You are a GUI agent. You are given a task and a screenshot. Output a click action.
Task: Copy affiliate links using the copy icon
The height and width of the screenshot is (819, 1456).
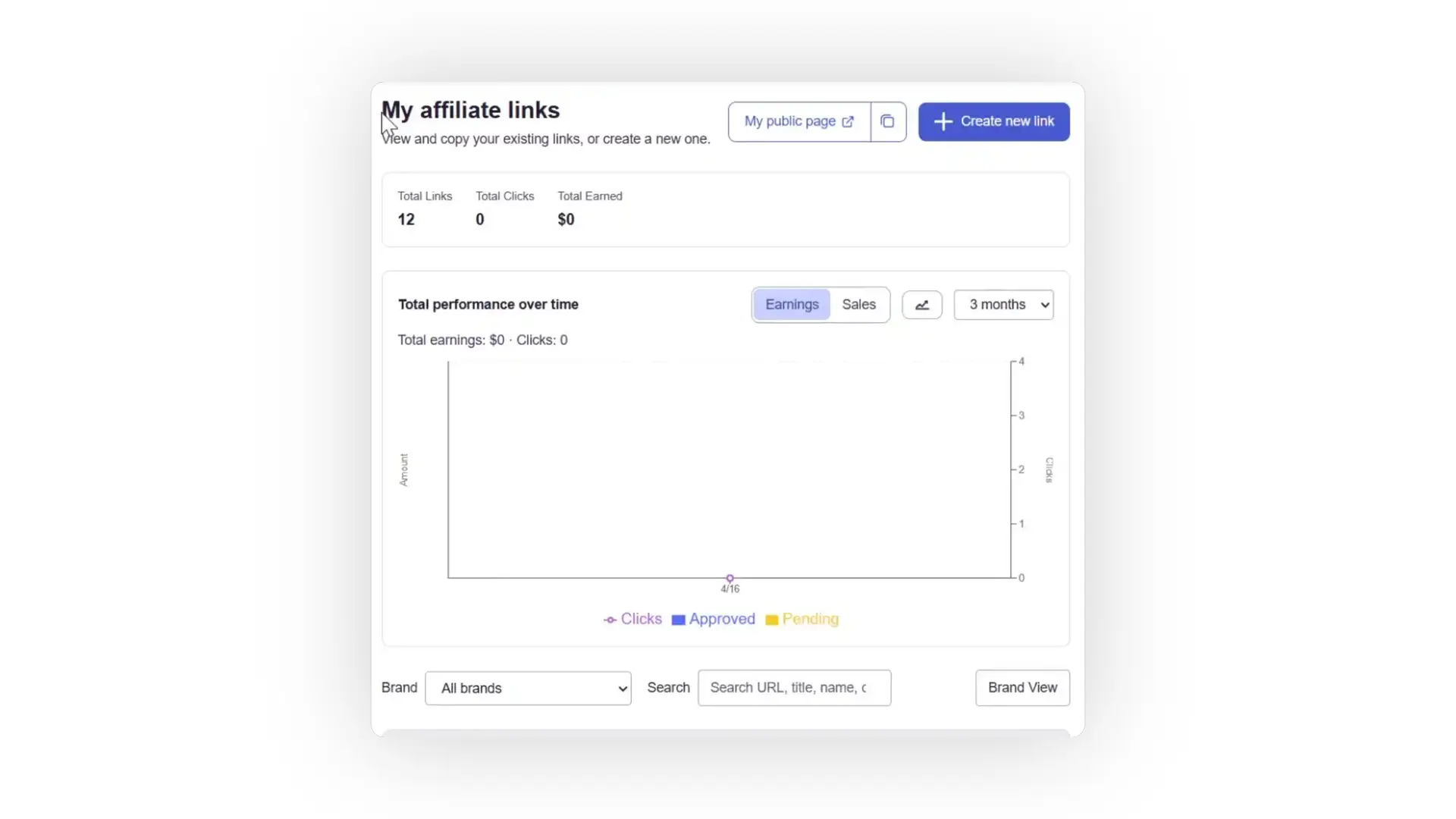coord(888,121)
